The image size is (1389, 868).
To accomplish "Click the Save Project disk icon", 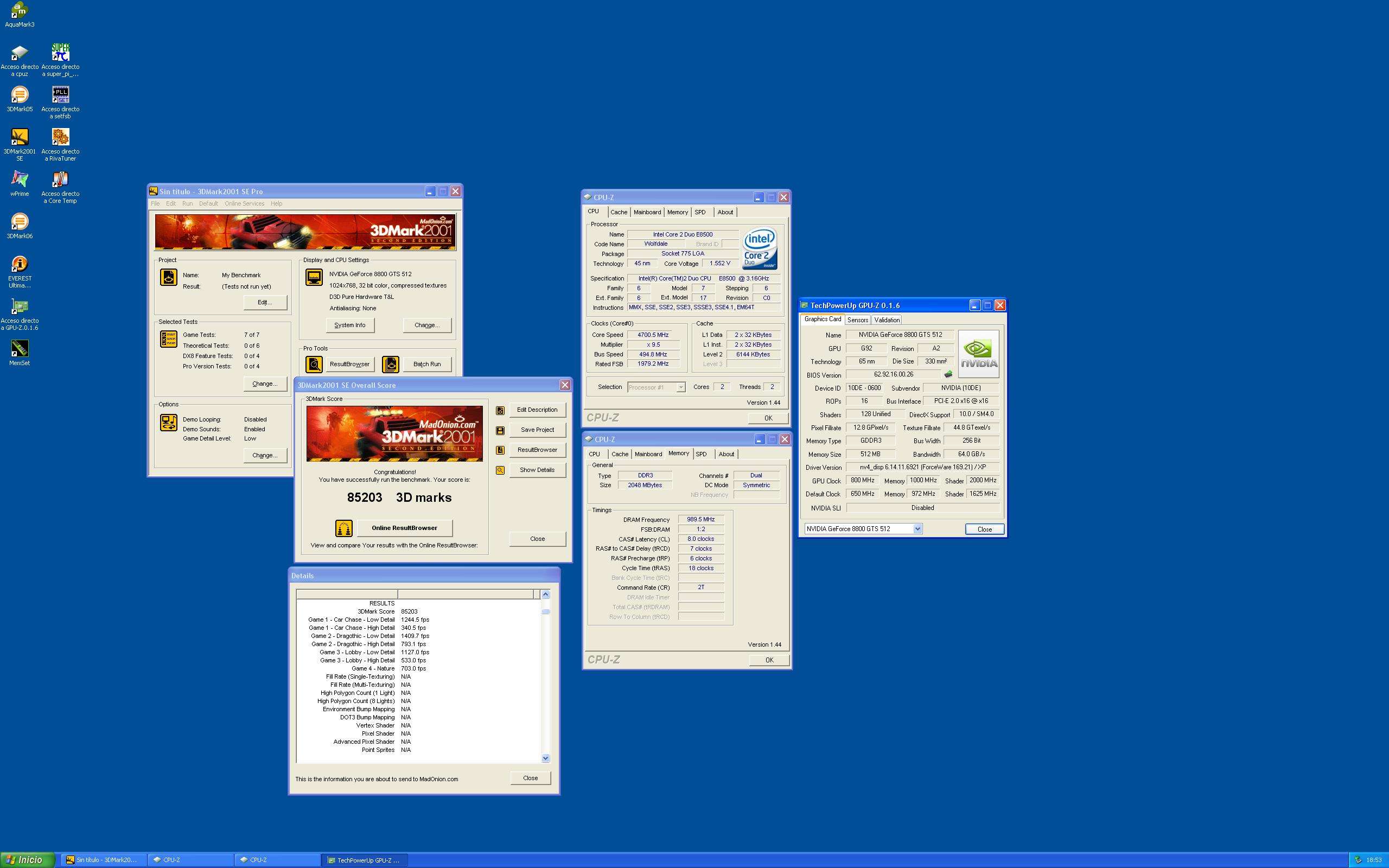I will 500,430.
